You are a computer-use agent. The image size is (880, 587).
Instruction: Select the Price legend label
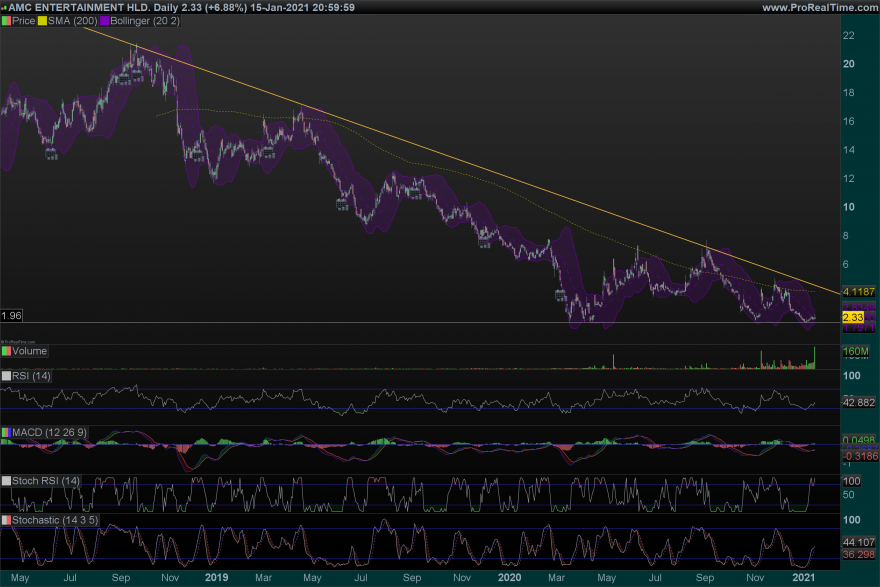[x=24, y=21]
